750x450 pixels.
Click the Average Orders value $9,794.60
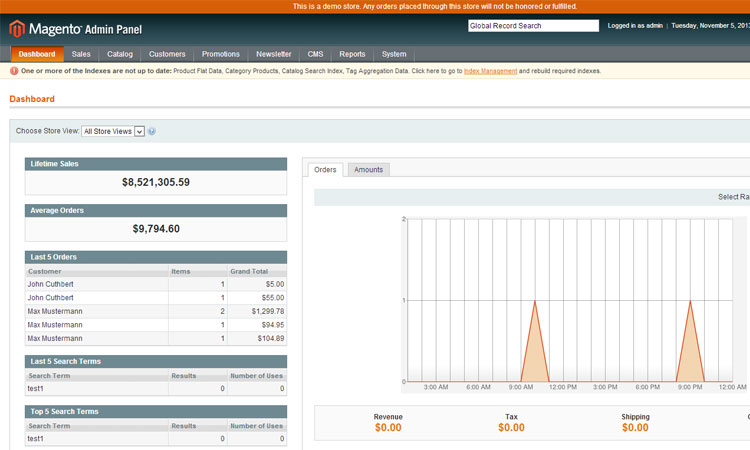coord(156,229)
